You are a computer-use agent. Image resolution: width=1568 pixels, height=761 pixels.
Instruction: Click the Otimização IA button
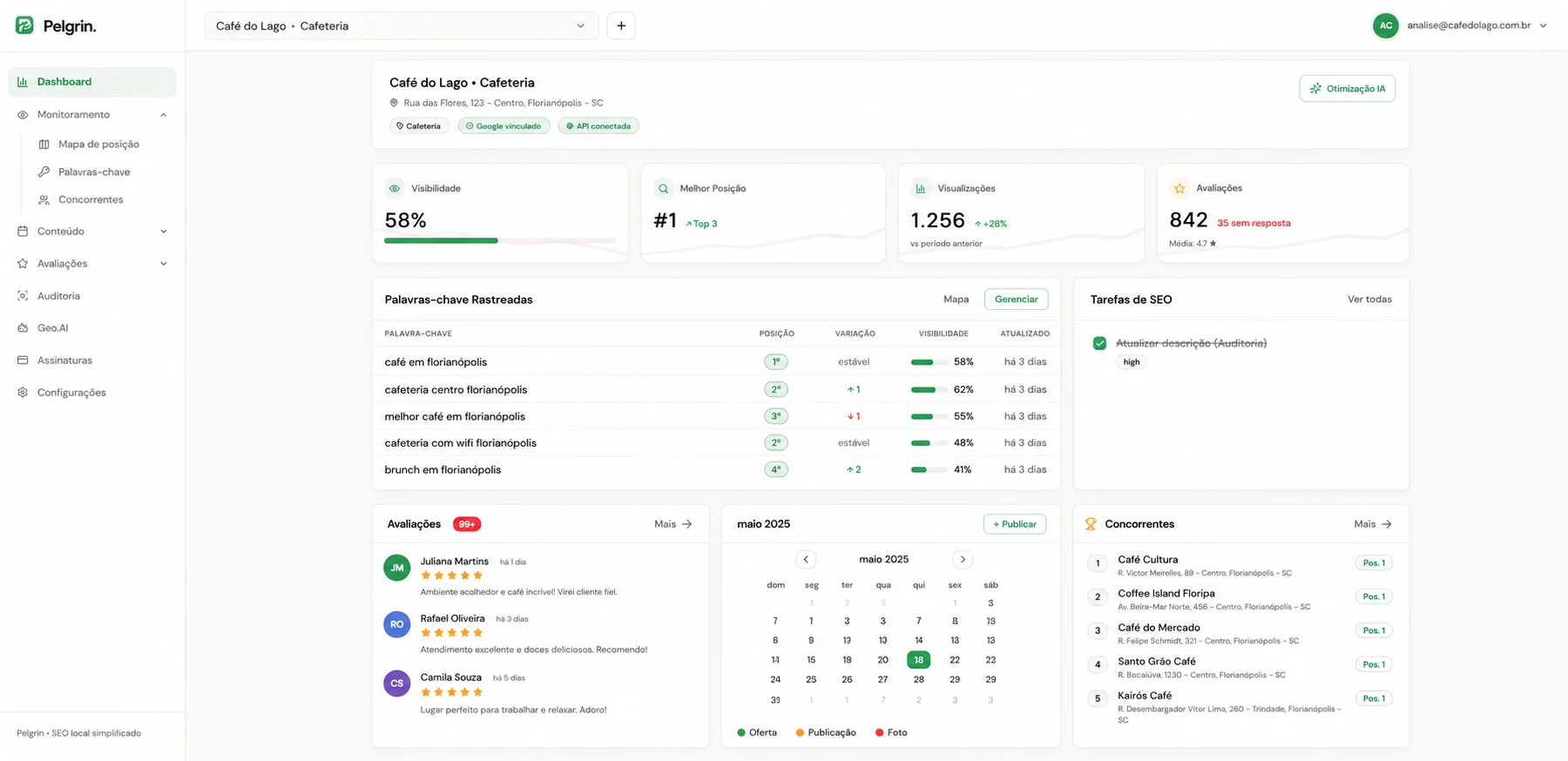pos(1348,89)
